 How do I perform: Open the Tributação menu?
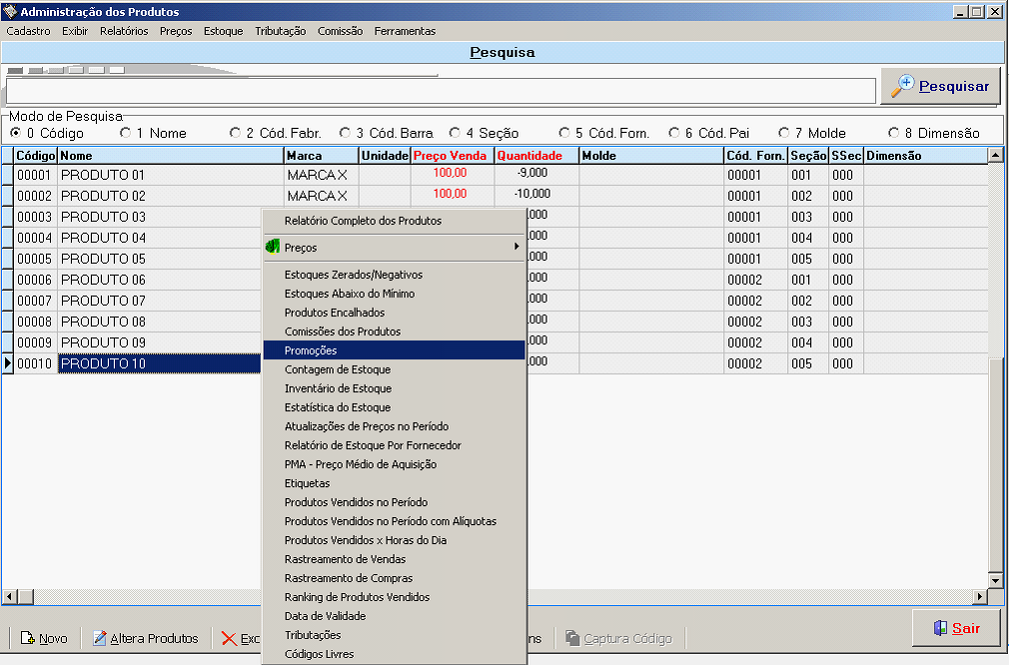(x=280, y=31)
